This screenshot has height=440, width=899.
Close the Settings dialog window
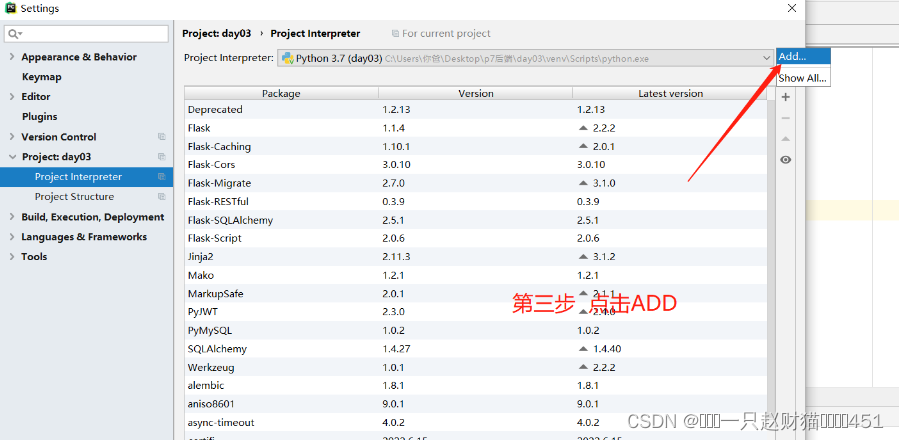pyautogui.click(x=792, y=8)
